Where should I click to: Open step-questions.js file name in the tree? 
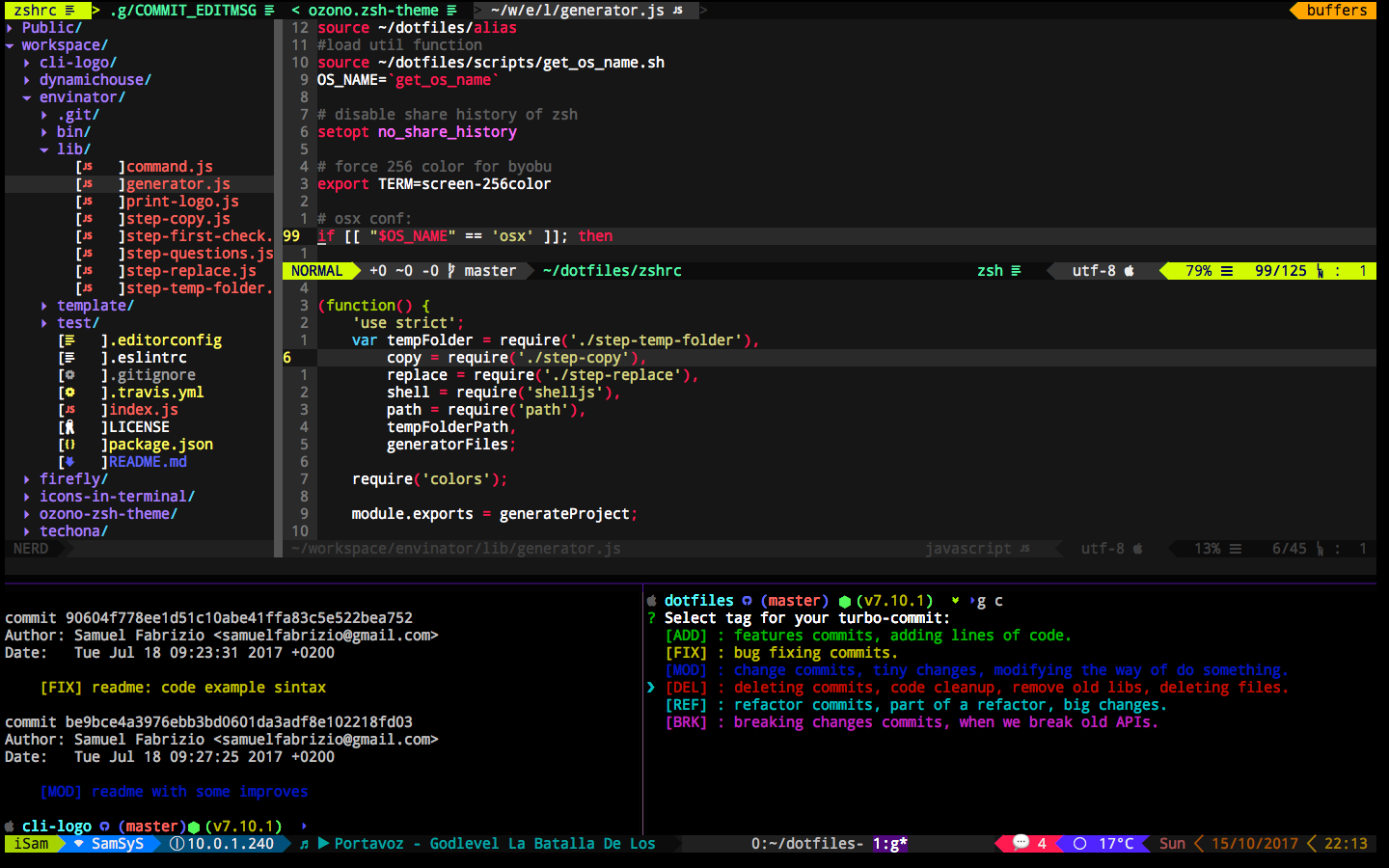pyautogui.click(x=201, y=254)
